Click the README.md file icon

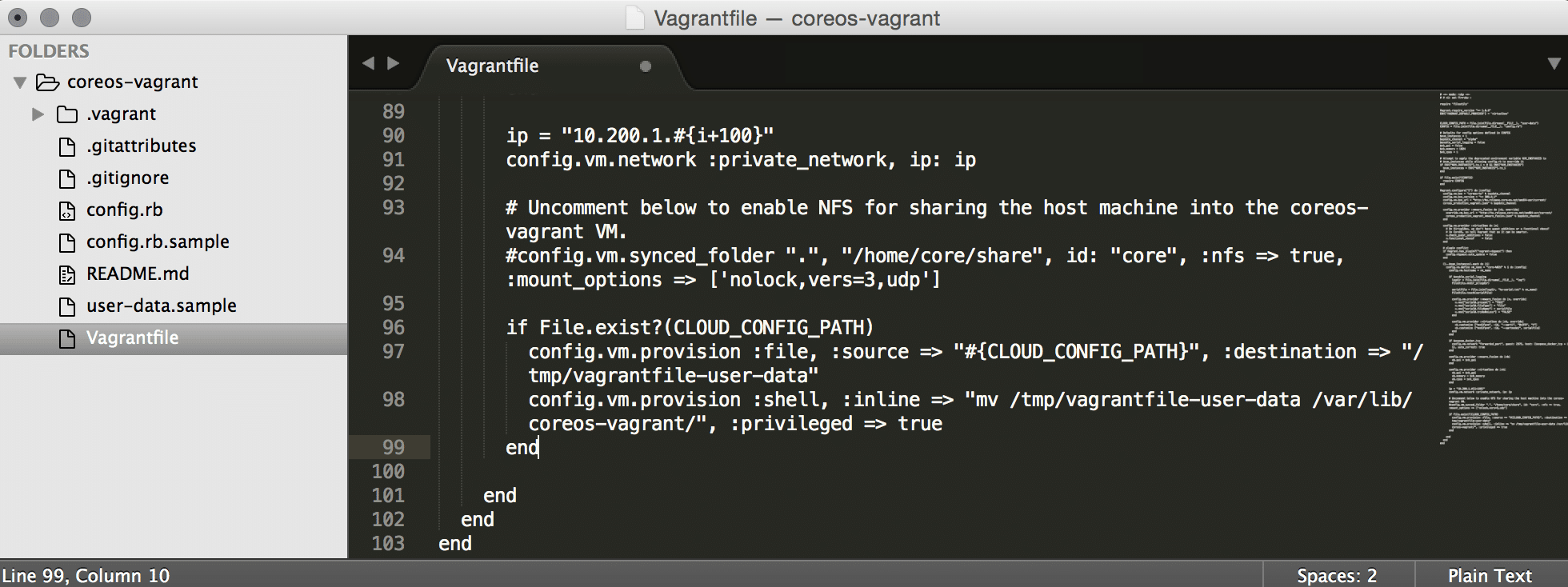67,274
